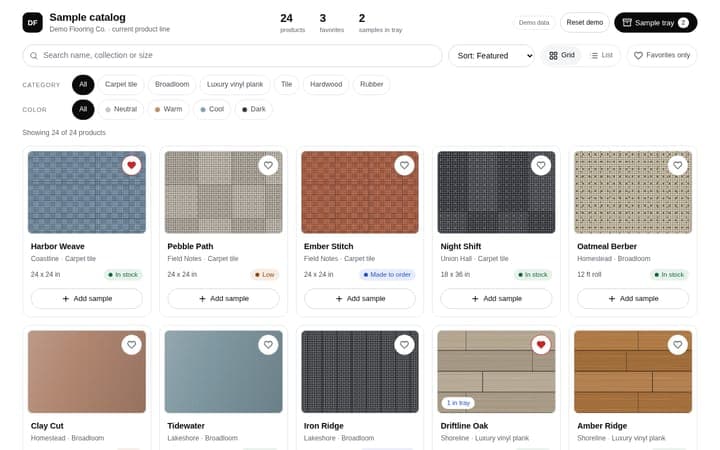Click 'Showing 24 of 24 products' text
This screenshot has height=450, width=720.
(x=64, y=133)
